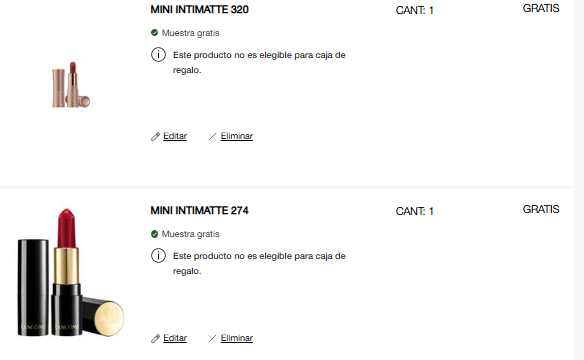This screenshot has height=360, width=584.
Task: Click the X icon beside Eliminar for MINI INTIMATTE 320
Action: point(212,137)
